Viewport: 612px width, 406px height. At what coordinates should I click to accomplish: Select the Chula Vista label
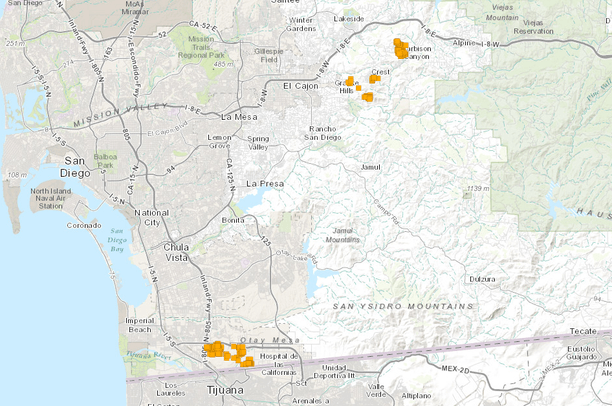pos(176,253)
